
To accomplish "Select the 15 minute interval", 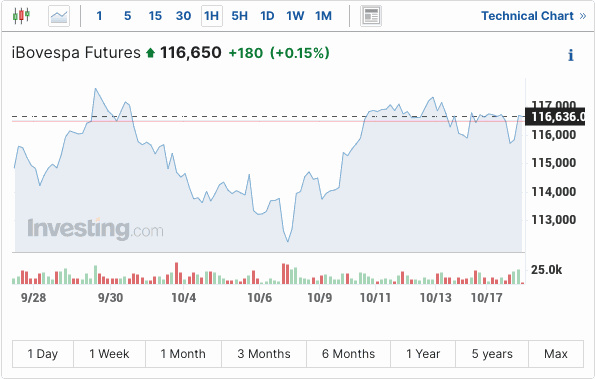I will coord(155,16).
